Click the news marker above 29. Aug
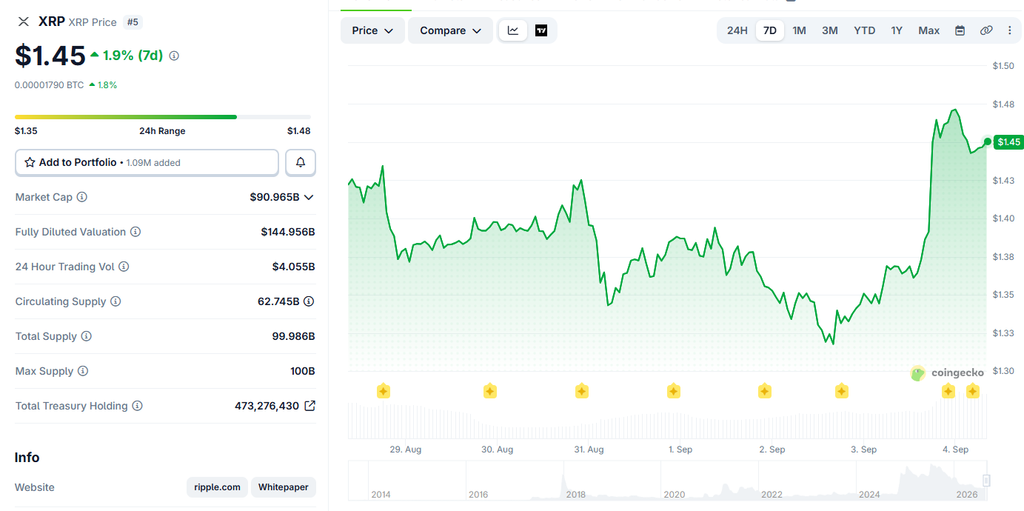 coord(383,391)
